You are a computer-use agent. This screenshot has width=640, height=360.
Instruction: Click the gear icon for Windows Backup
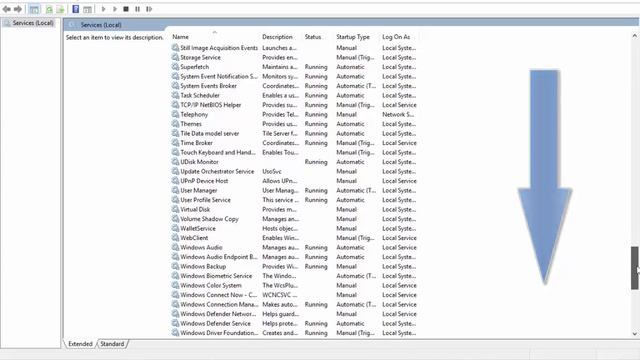[x=175, y=266]
